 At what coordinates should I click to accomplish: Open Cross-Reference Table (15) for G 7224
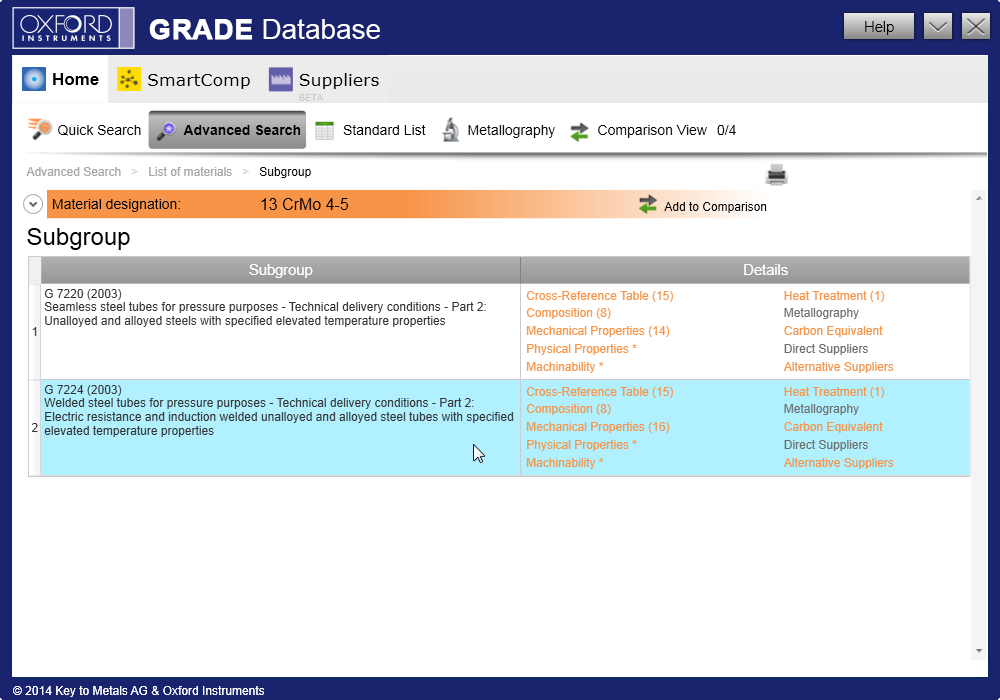(599, 391)
